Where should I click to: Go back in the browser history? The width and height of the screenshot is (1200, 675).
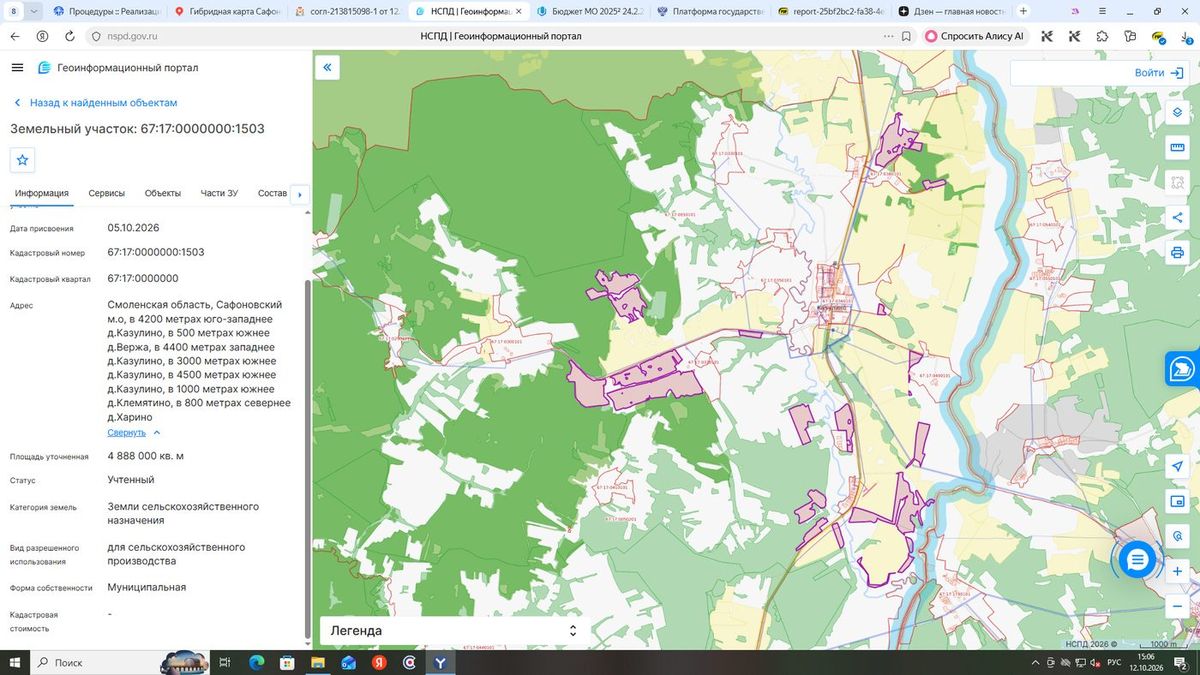pyautogui.click(x=15, y=36)
